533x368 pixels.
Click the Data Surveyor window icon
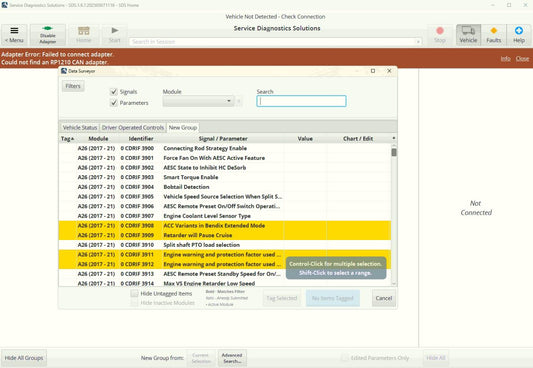click(x=64, y=71)
